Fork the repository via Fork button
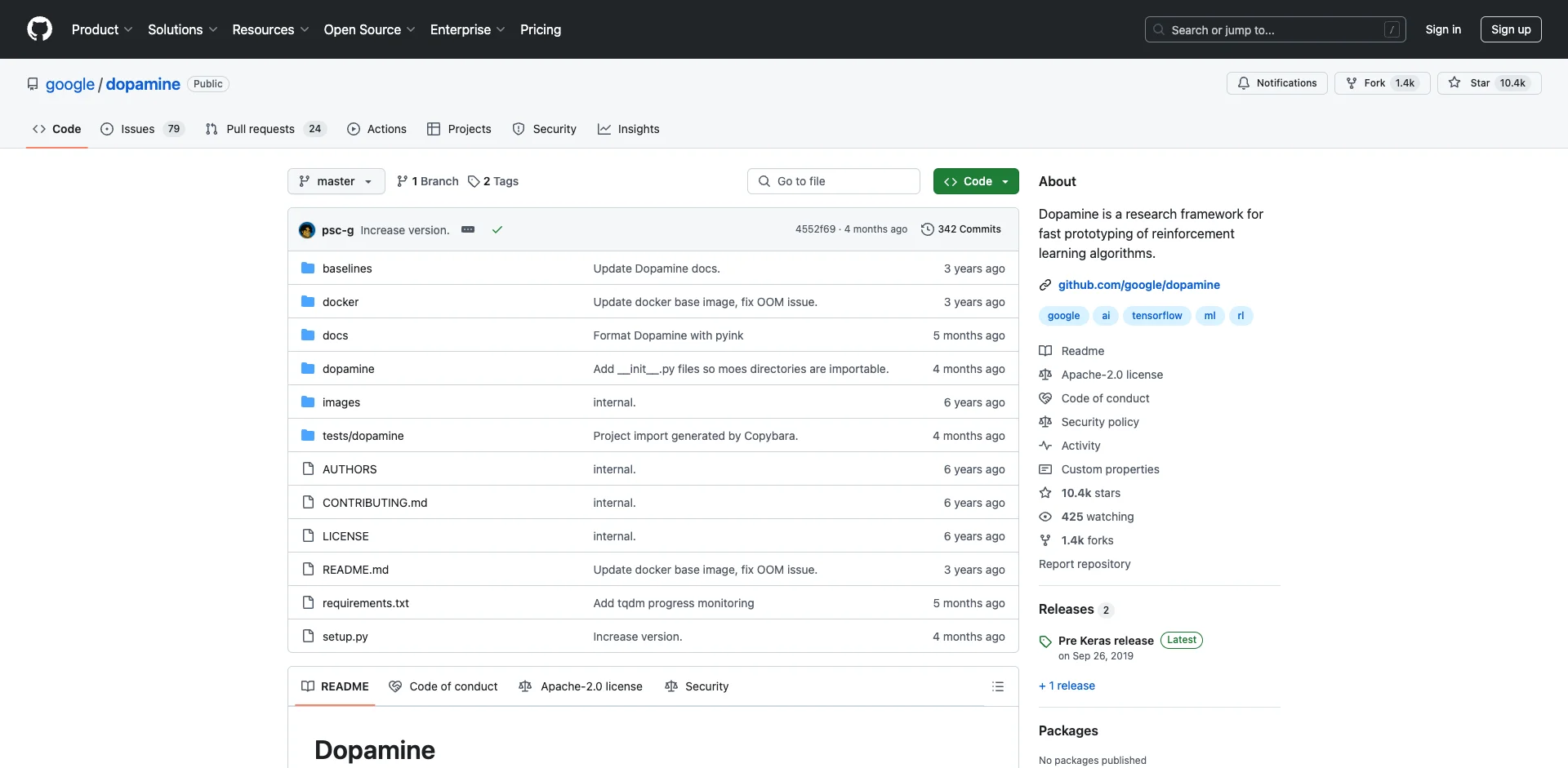 pyautogui.click(x=1382, y=83)
